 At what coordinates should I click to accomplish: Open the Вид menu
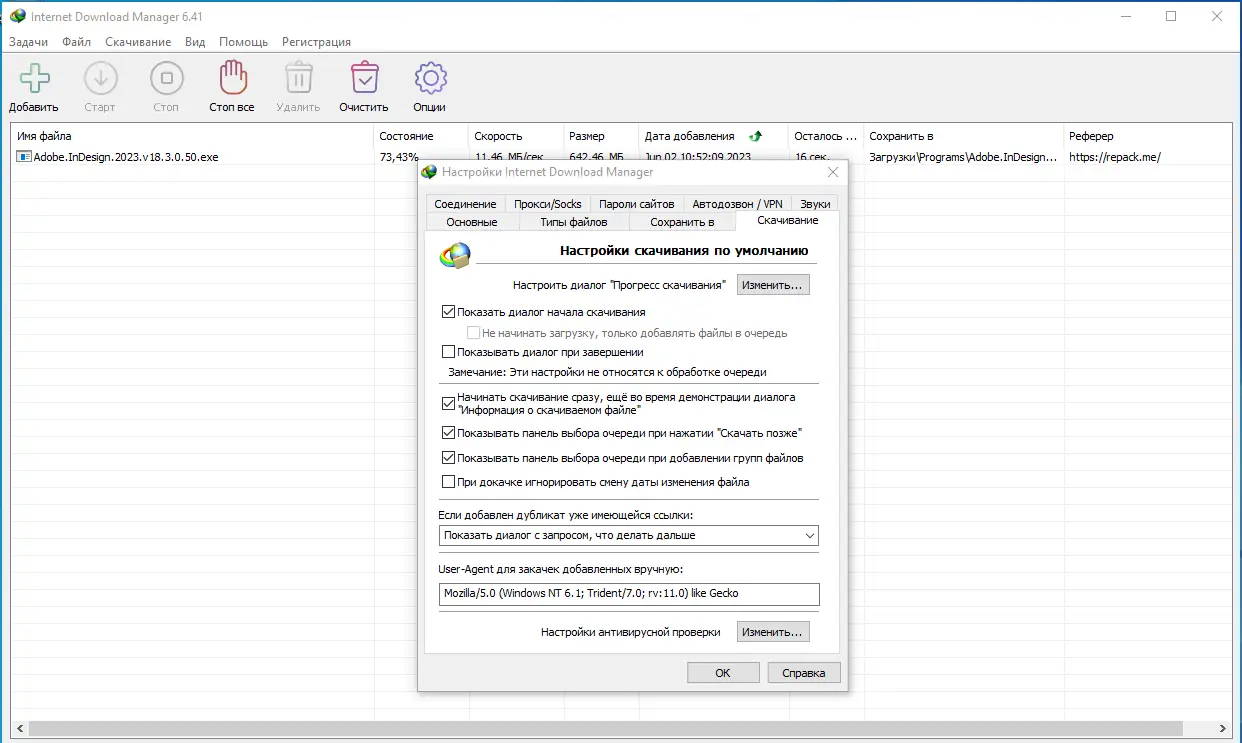click(x=195, y=42)
